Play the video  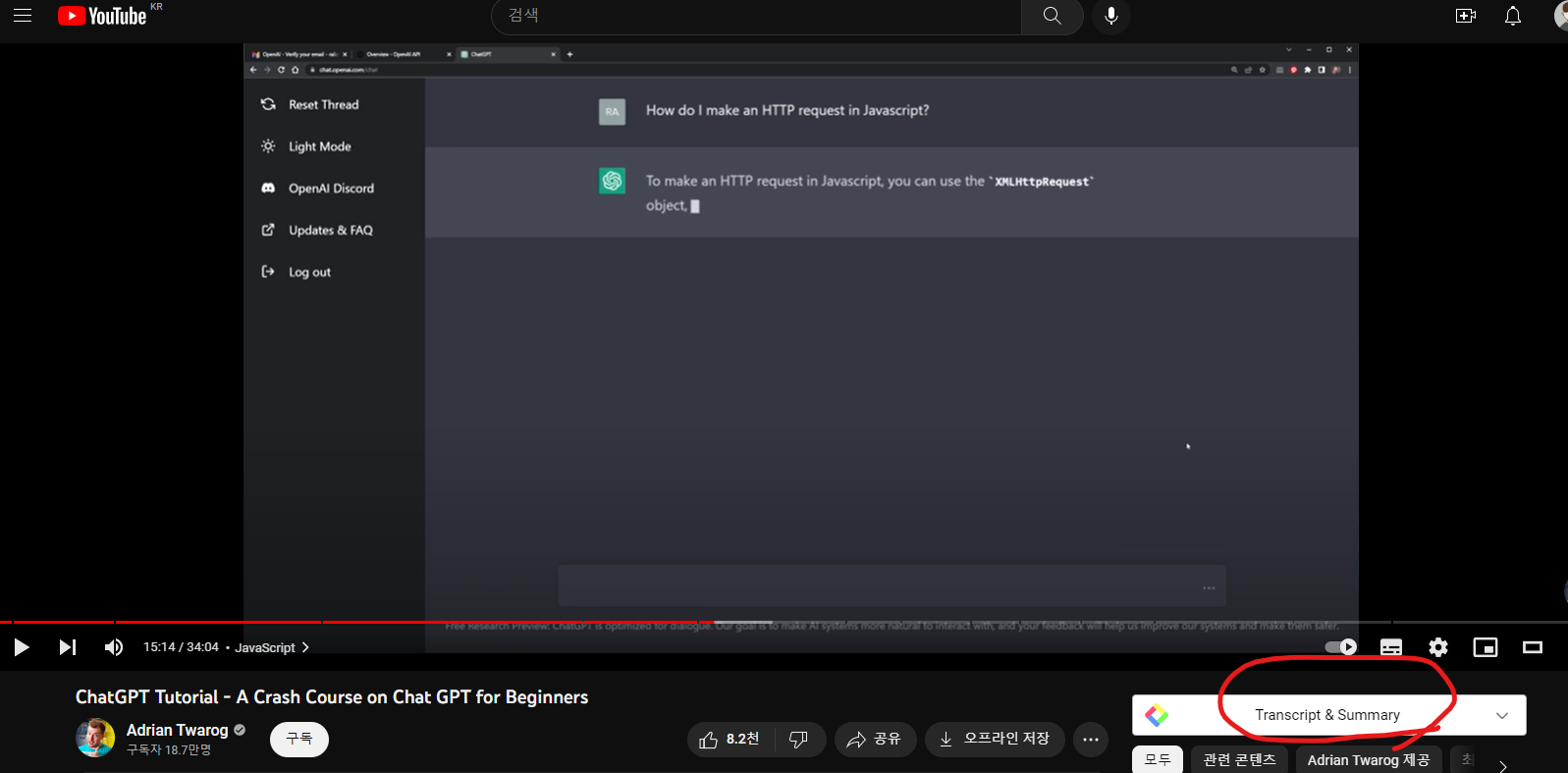click(x=21, y=647)
